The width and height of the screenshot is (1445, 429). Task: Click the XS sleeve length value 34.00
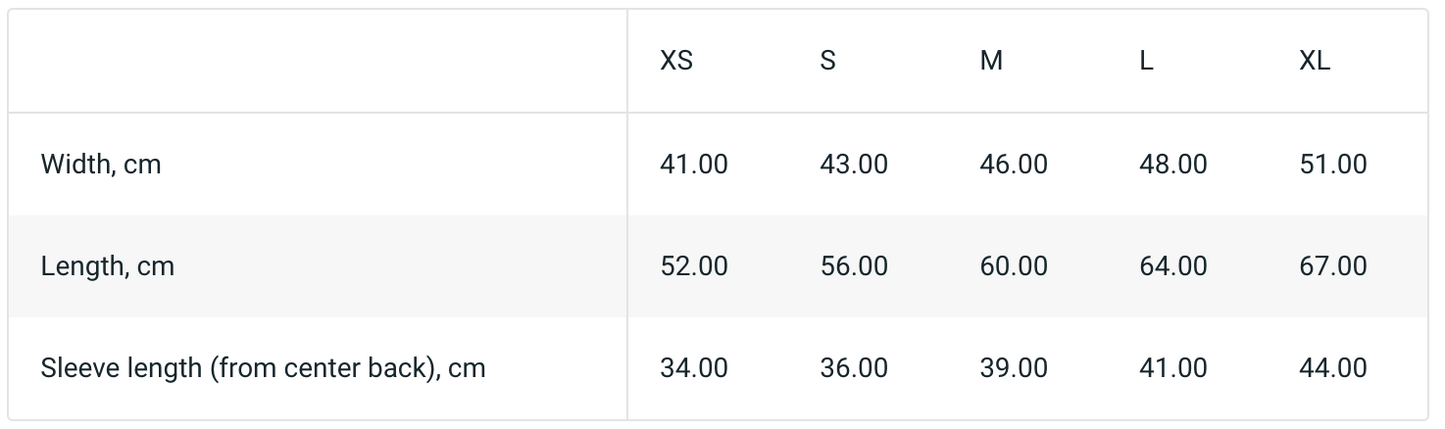[694, 368]
